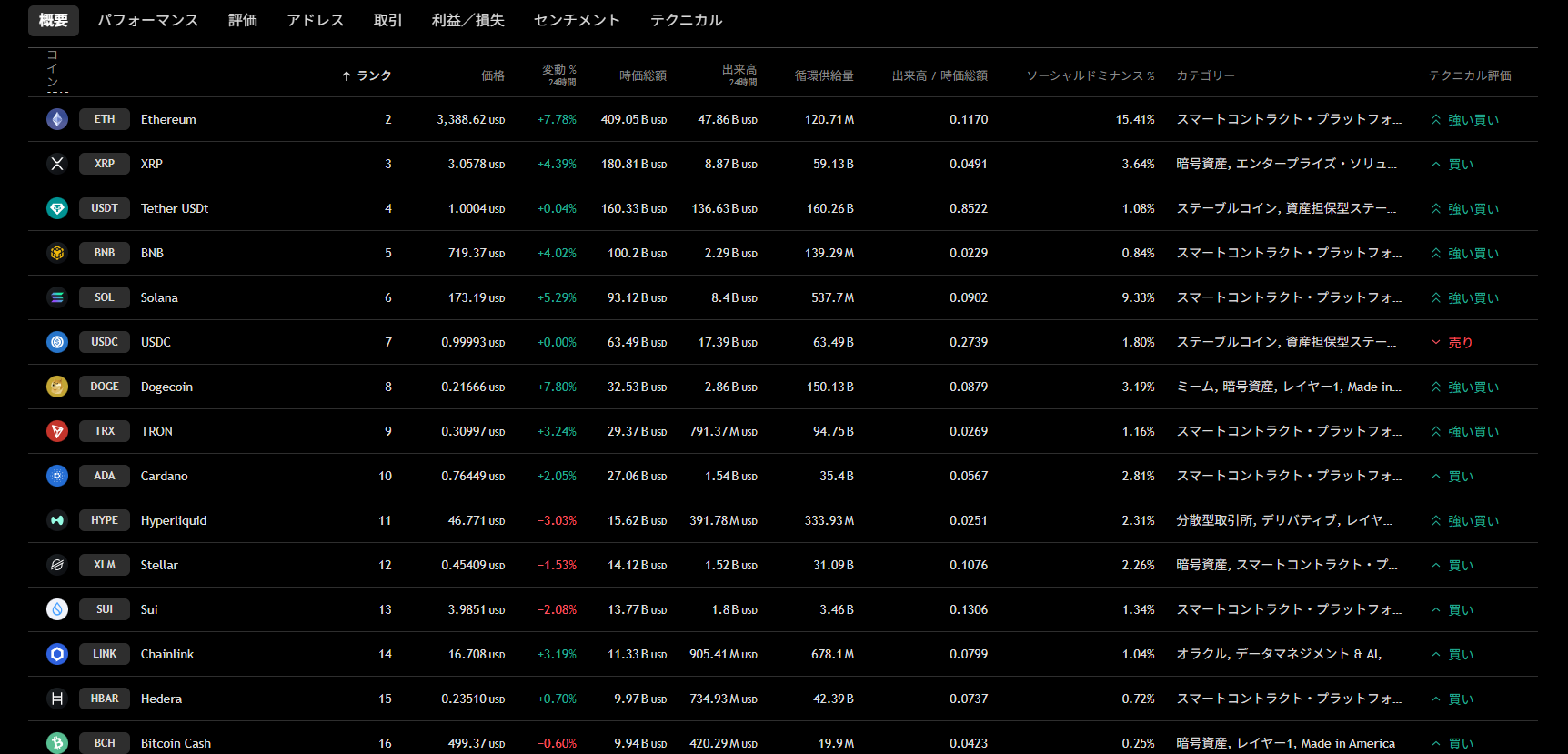Click the XRP ticker badge

click(x=105, y=164)
